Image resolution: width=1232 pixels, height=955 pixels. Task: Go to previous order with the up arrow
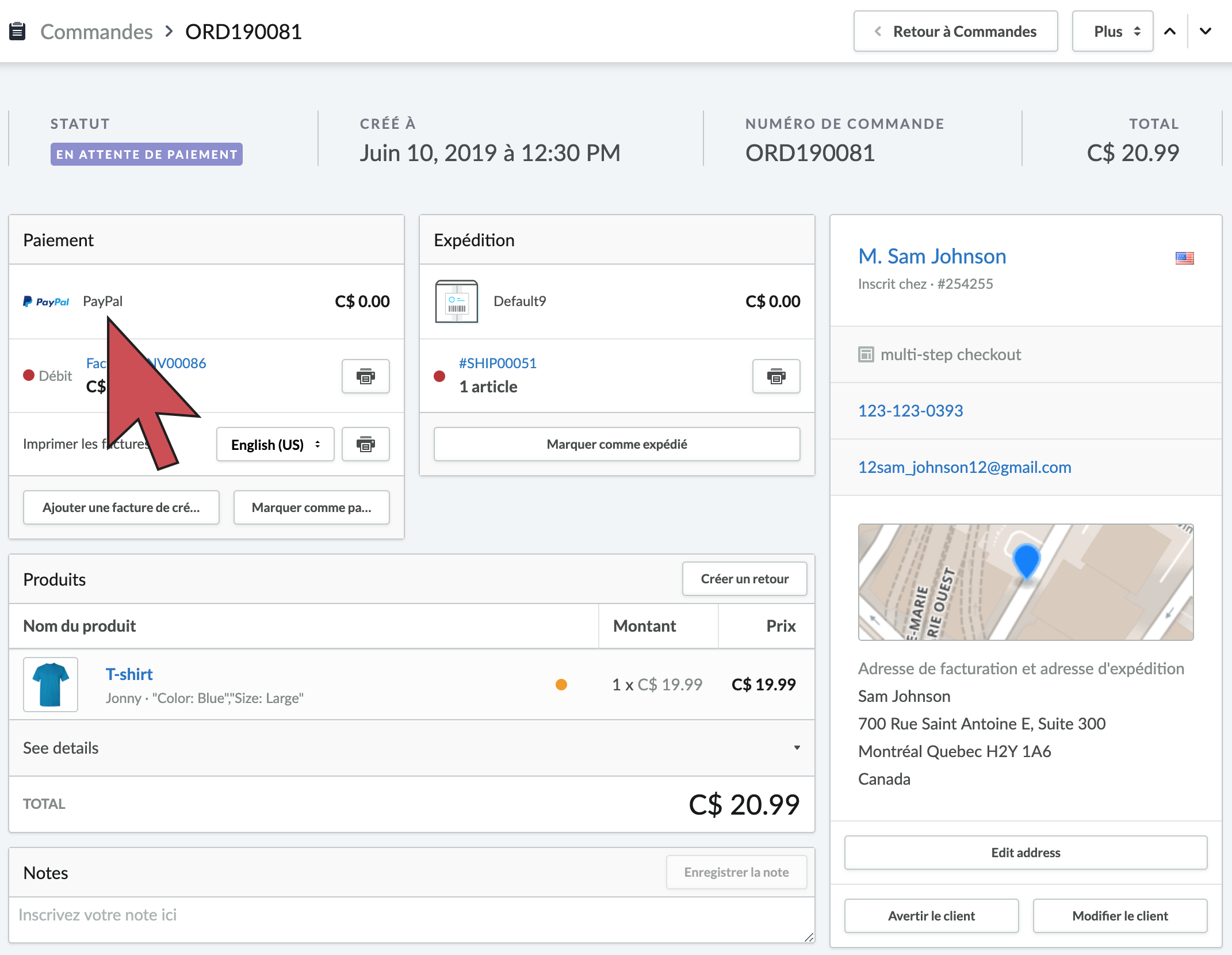(x=1170, y=31)
